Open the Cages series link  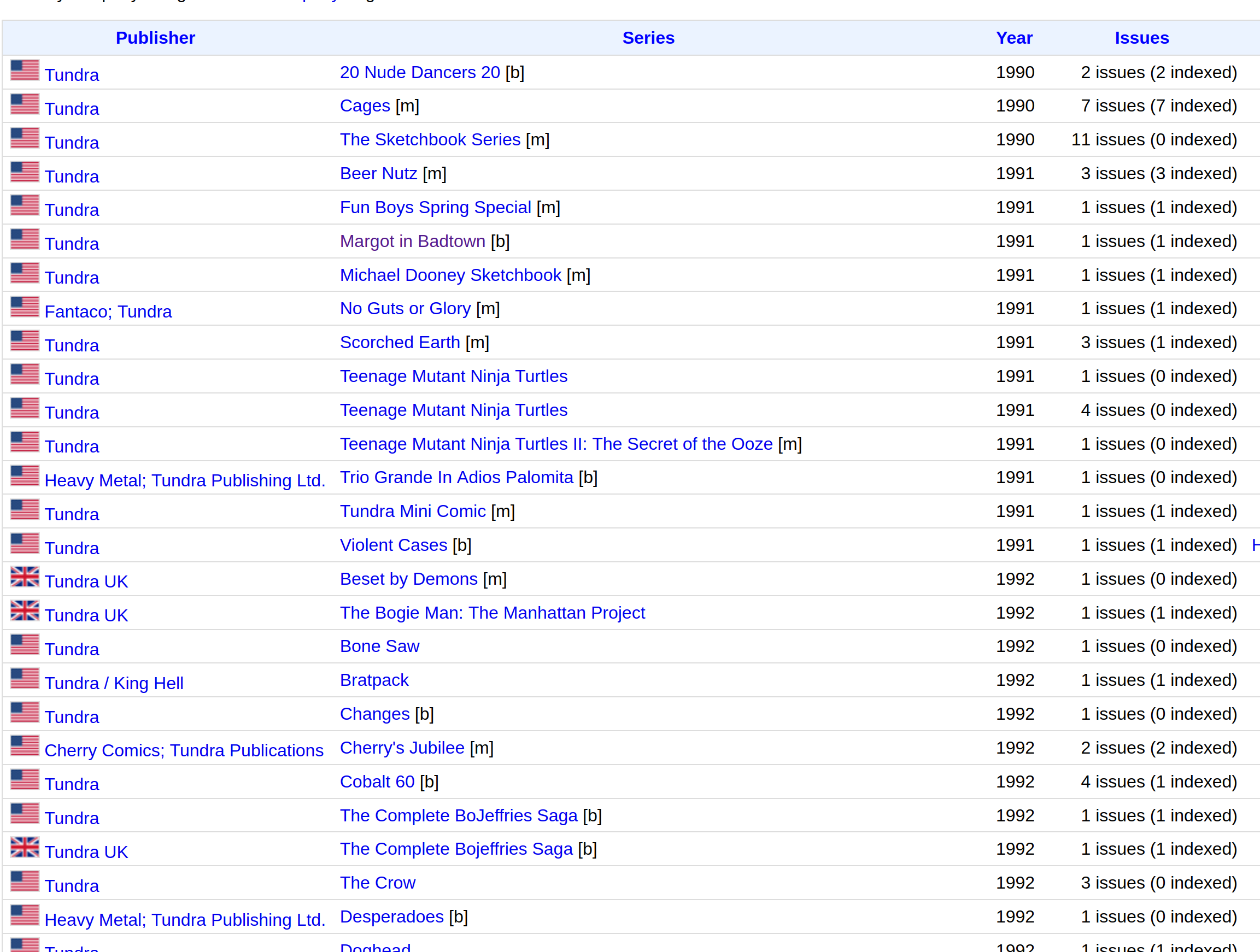point(365,106)
